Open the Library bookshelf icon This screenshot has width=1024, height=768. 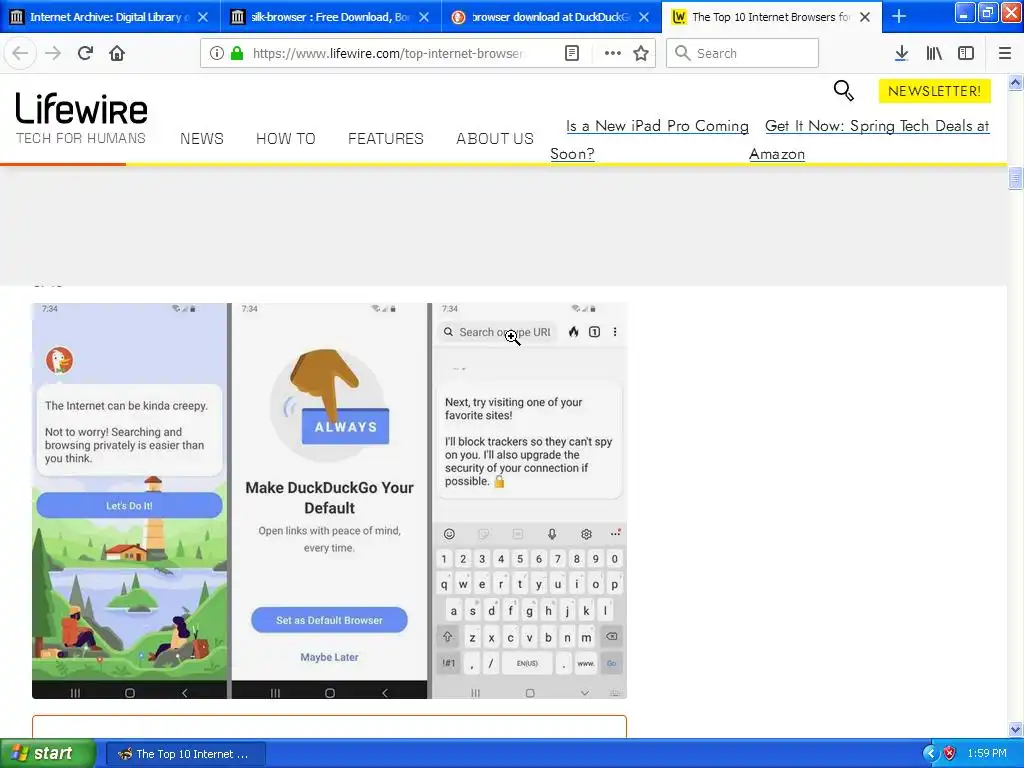[x=934, y=53]
